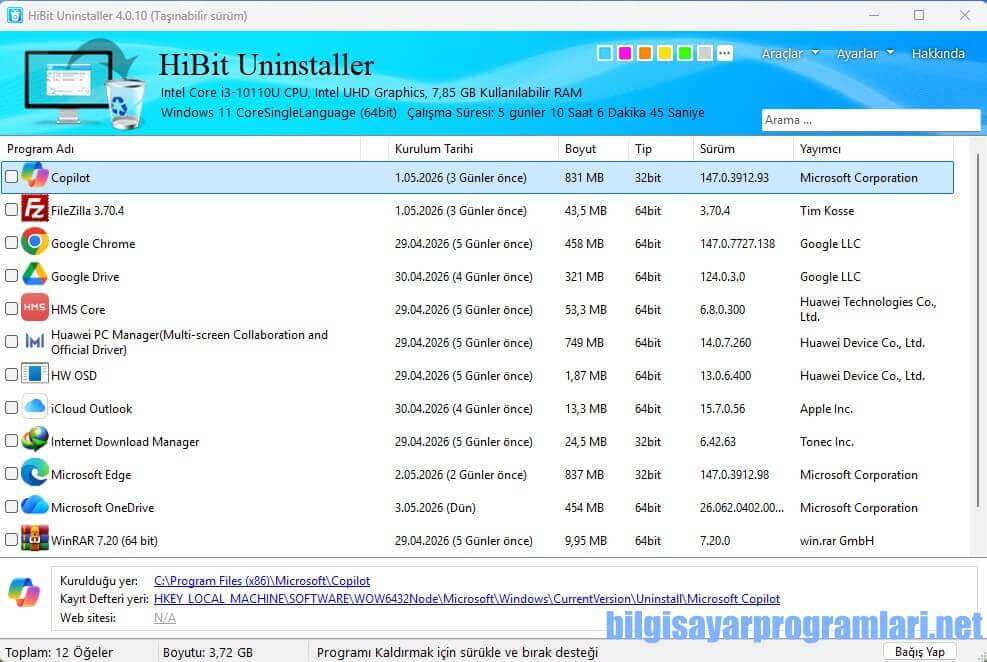The height and width of the screenshot is (662, 987).
Task: Check the Google Chrome checkbox
Action: [x=11, y=243]
